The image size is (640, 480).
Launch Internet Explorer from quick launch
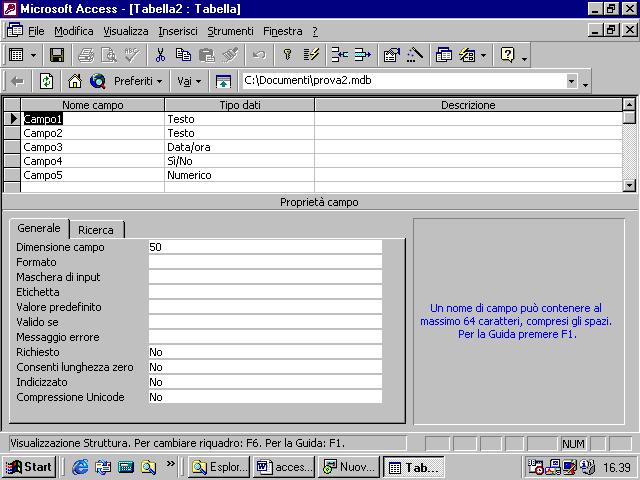point(80,467)
